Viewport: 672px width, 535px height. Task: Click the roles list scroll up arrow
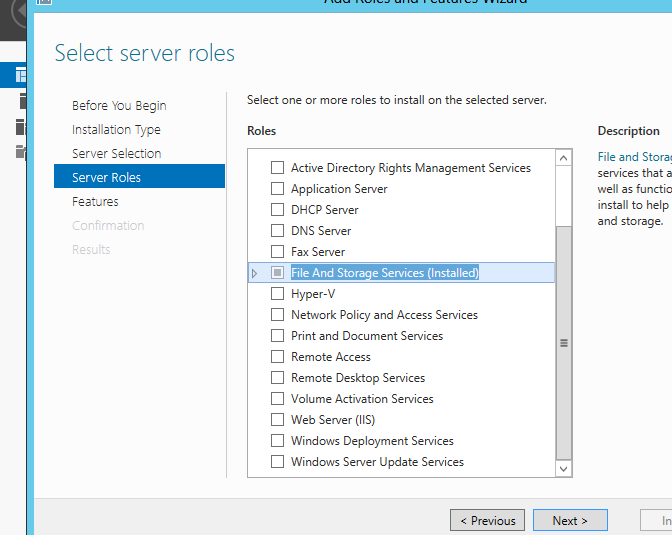click(564, 158)
